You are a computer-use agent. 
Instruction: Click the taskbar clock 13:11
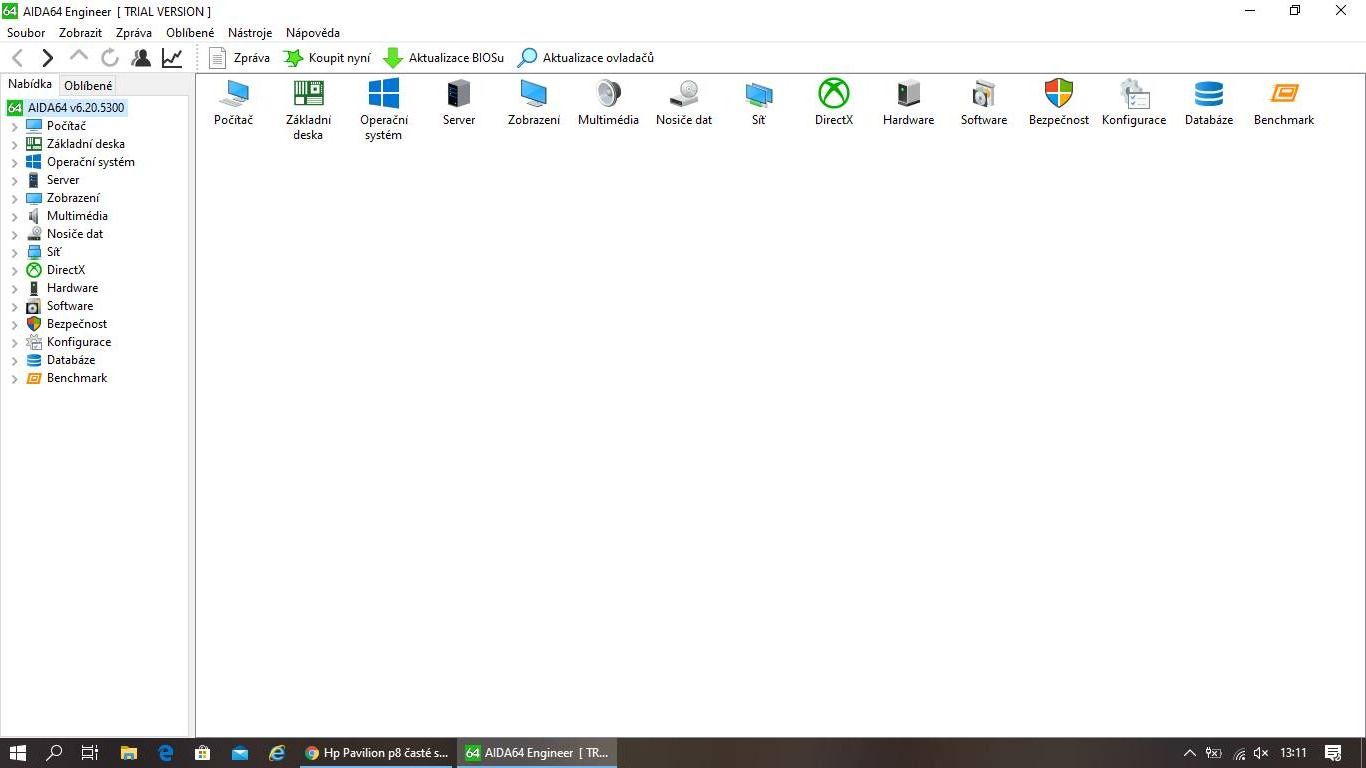[1293, 753]
